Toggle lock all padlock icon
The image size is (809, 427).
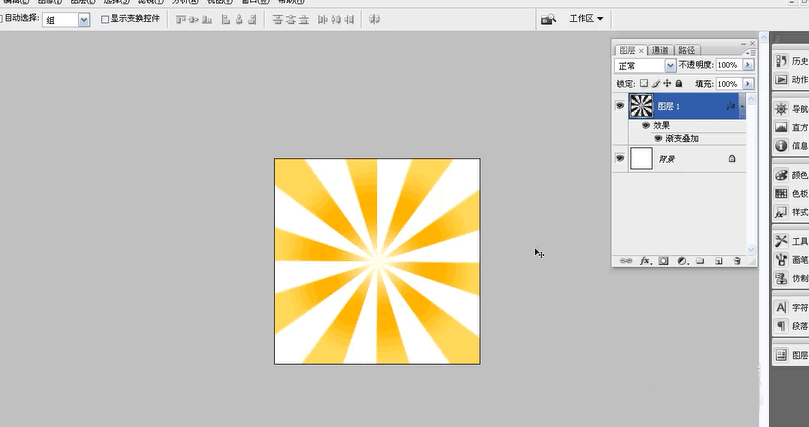coord(679,83)
